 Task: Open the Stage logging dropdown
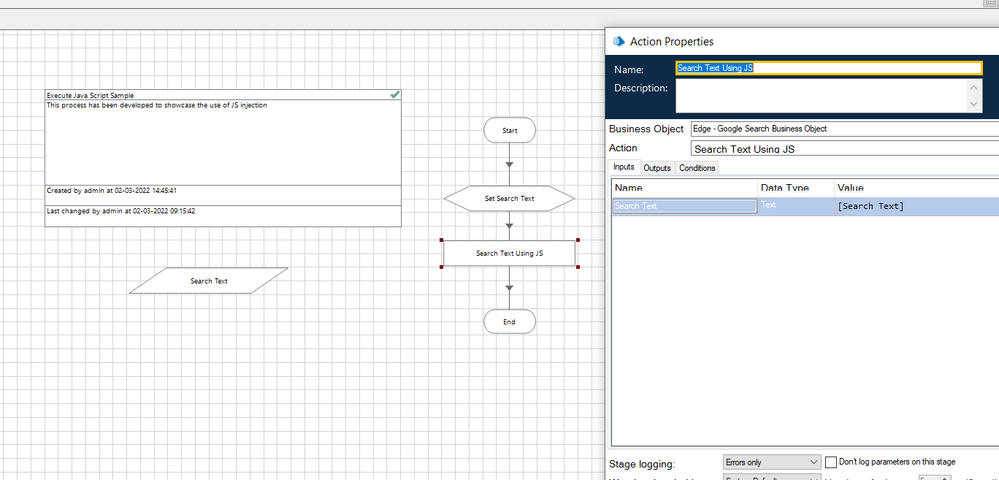click(x=771, y=462)
